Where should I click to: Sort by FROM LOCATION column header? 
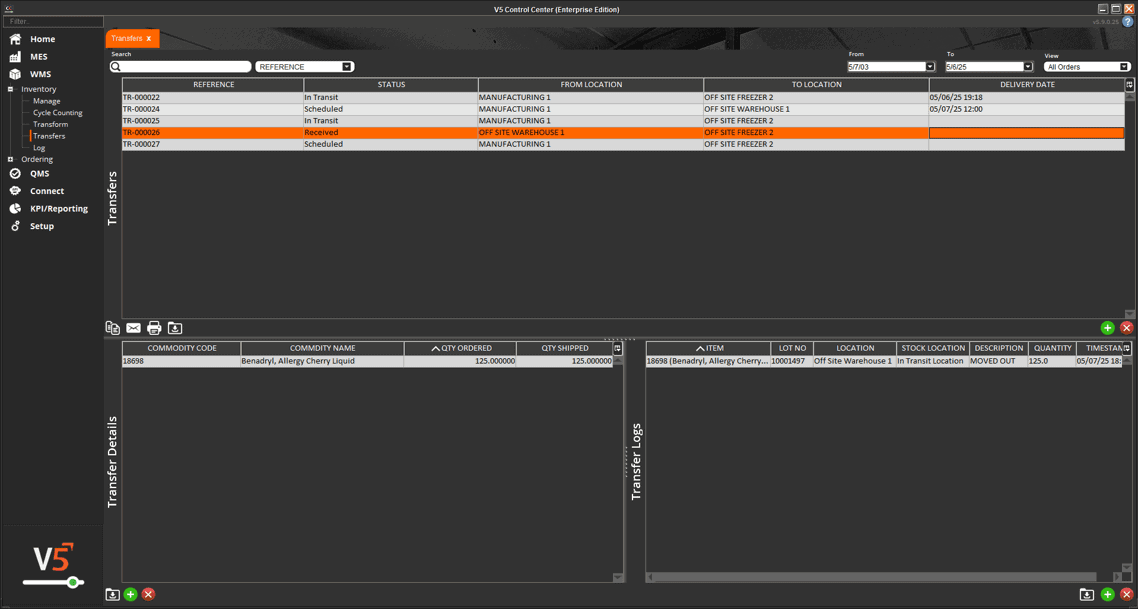[x=591, y=85]
